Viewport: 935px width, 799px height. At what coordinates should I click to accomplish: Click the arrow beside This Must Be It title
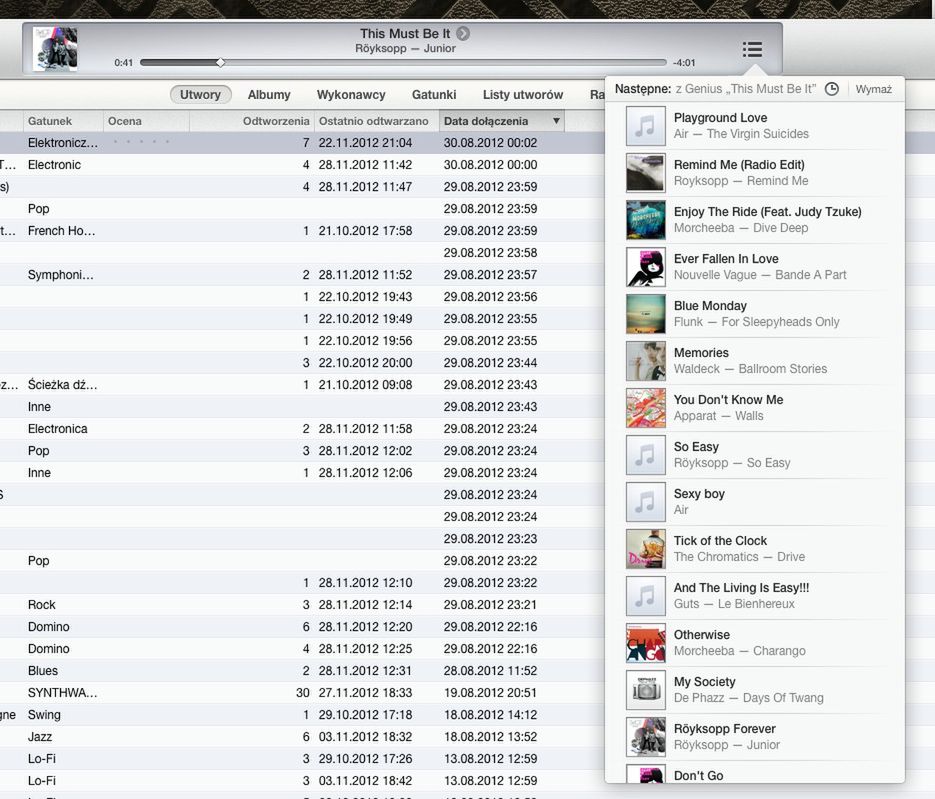[463, 34]
